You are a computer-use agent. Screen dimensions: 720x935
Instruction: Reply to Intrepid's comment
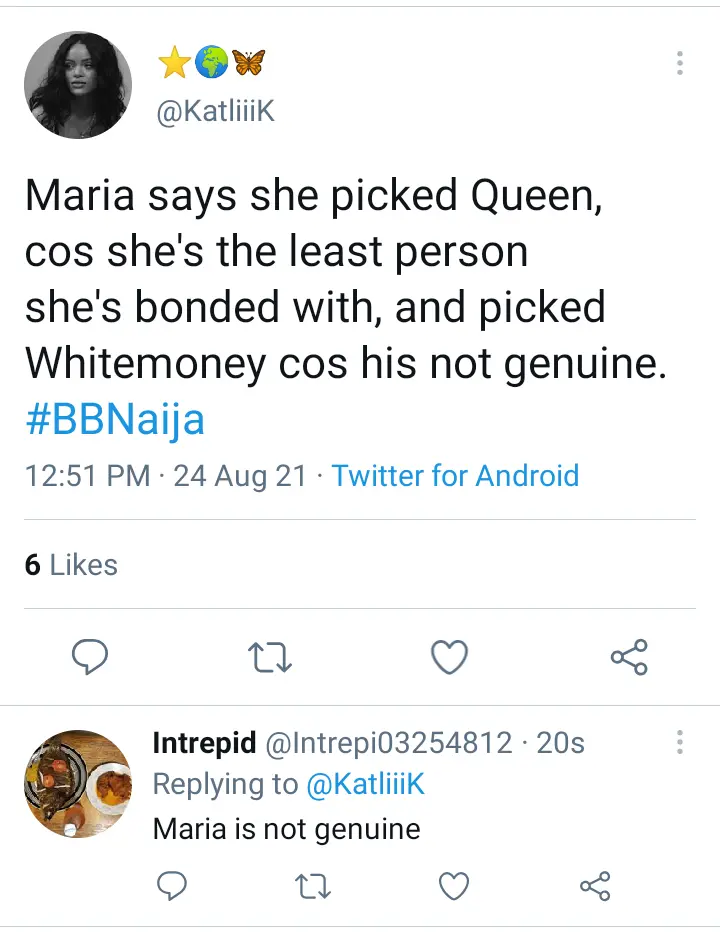(x=173, y=885)
